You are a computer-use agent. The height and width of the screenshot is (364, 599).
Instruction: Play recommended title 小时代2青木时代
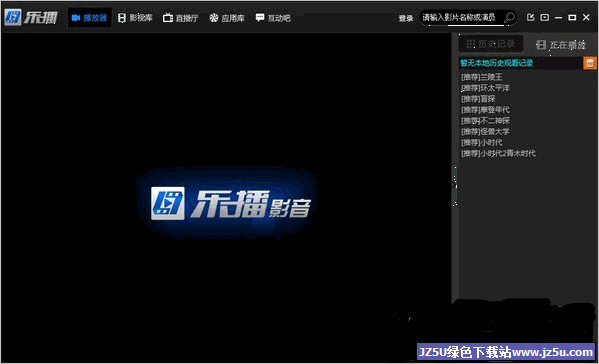[x=498, y=154]
